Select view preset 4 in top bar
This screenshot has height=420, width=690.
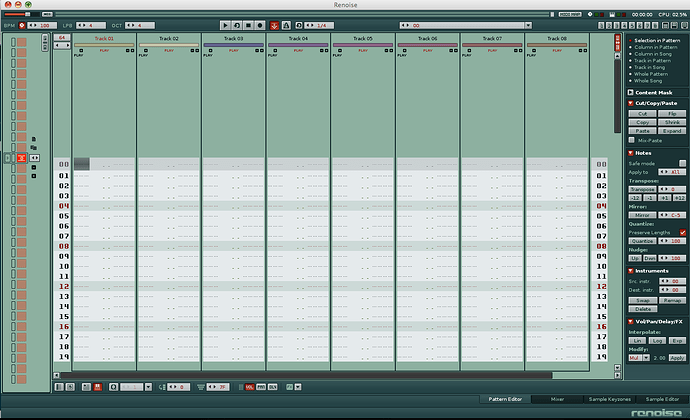click(x=624, y=26)
